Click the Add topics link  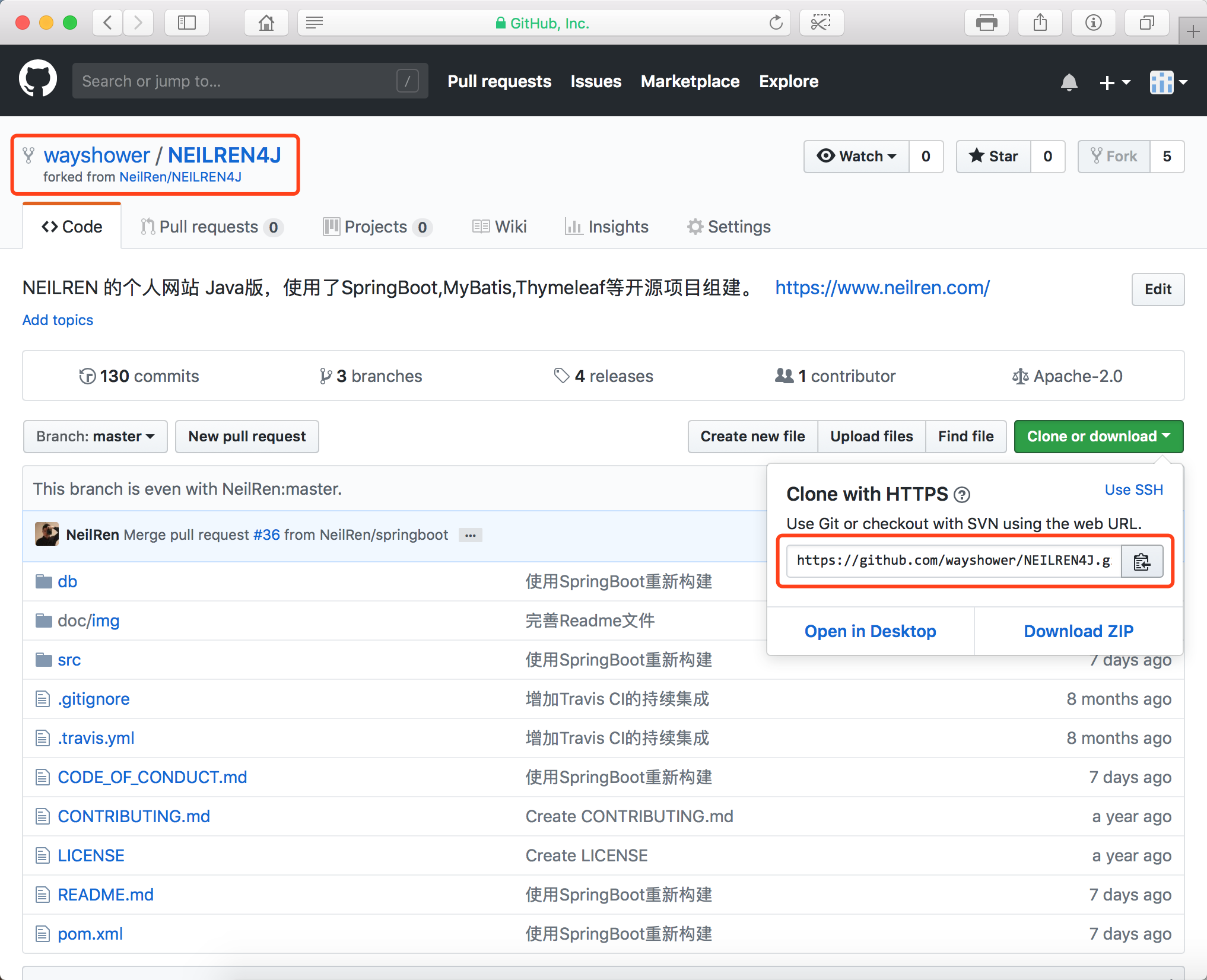58,320
